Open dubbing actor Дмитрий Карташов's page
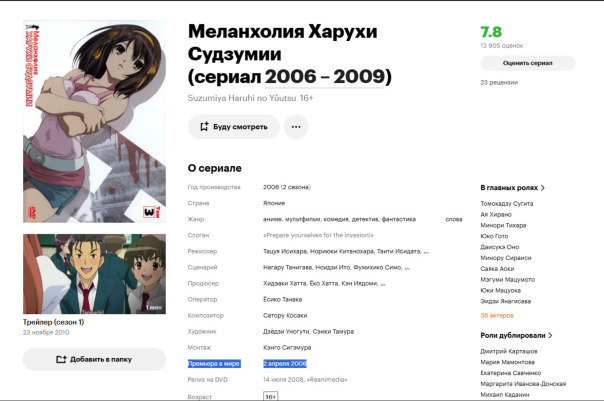Image resolution: width=604 pixels, height=401 pixels. [509, 351]
